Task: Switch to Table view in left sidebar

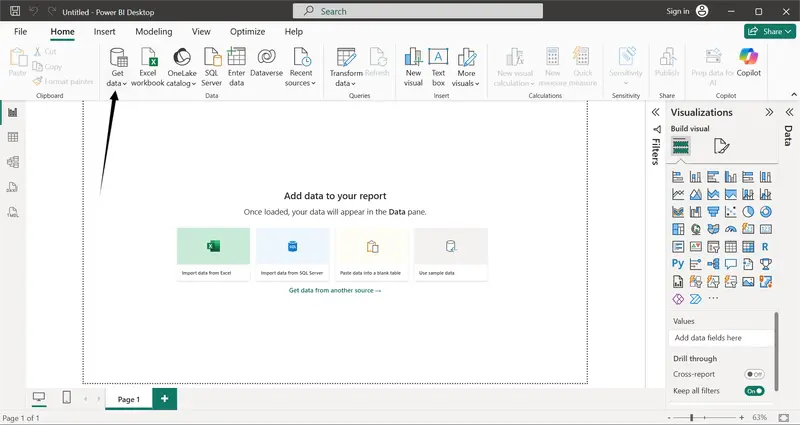Action: point(13,137)
